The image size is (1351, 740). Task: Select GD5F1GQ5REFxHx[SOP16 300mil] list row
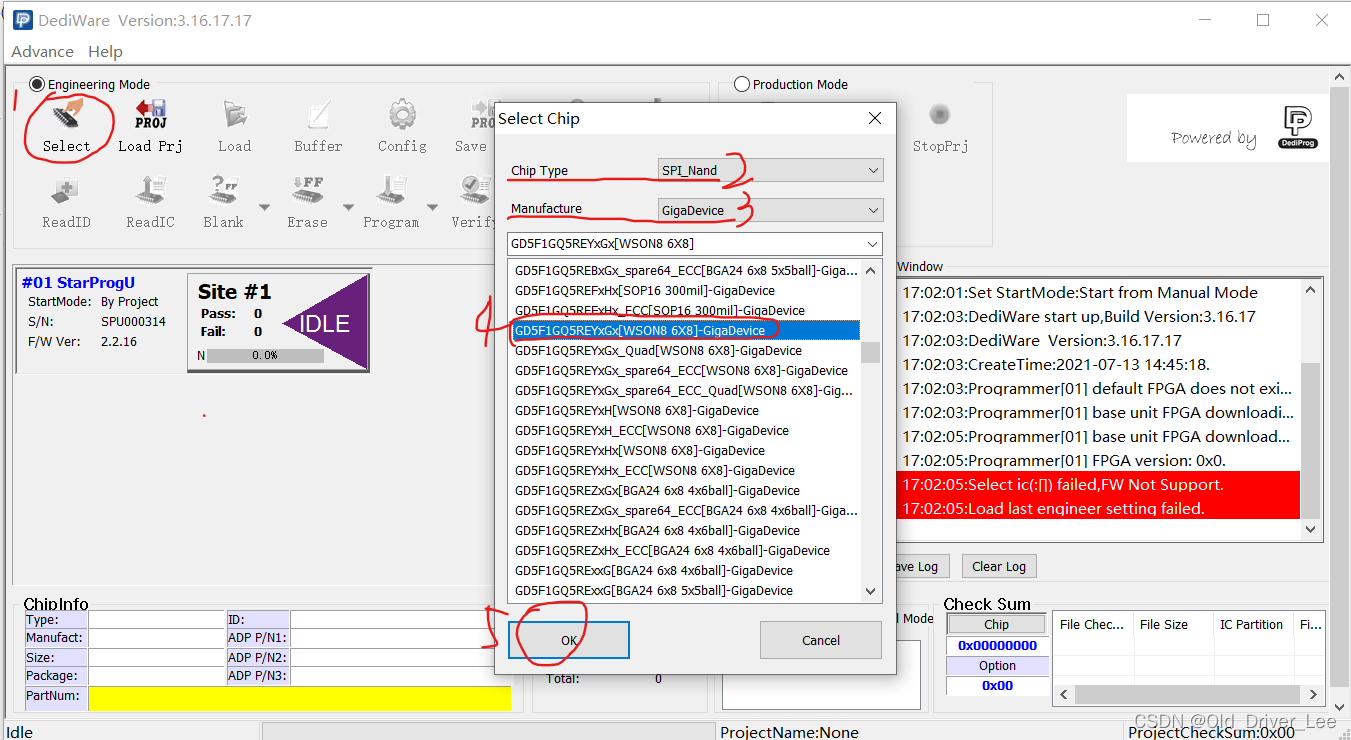click(685, 290)
